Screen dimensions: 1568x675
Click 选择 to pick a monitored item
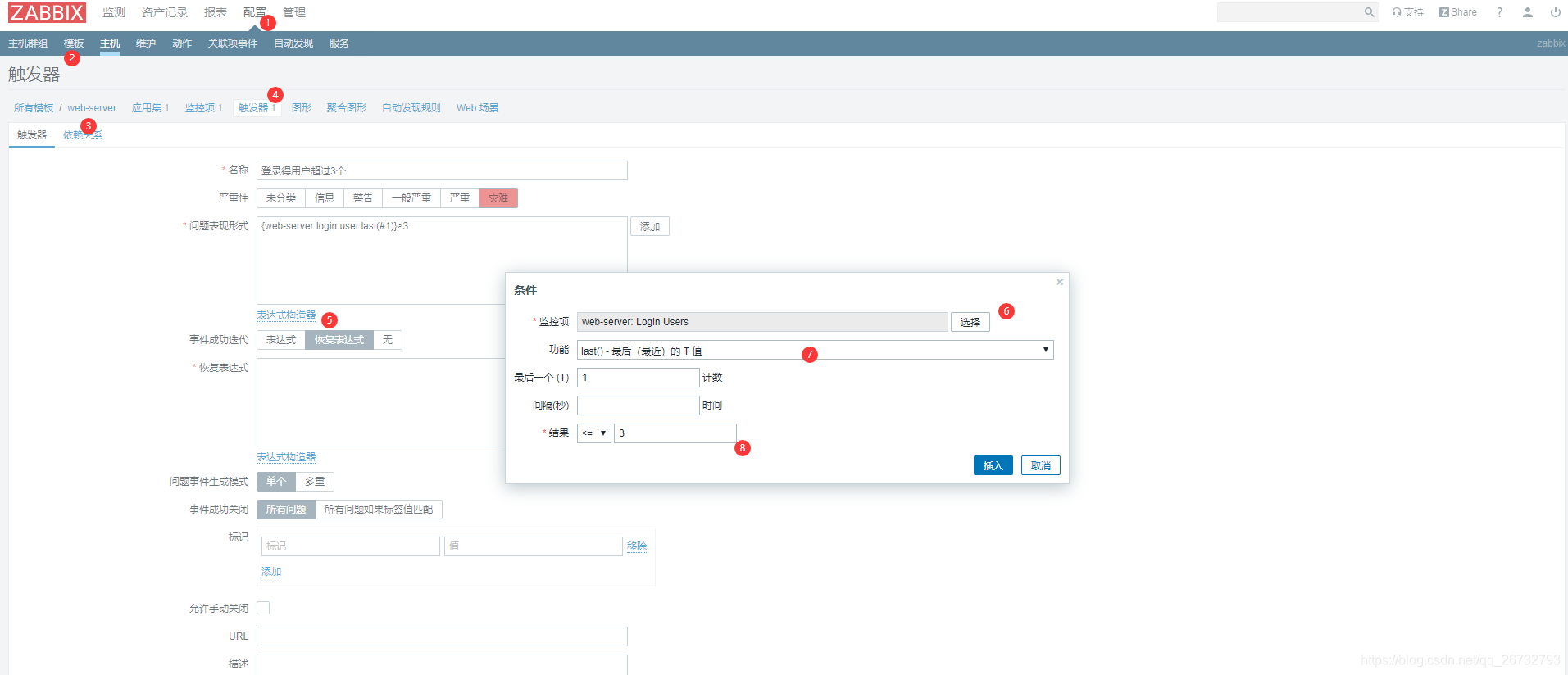pos(970,322)
